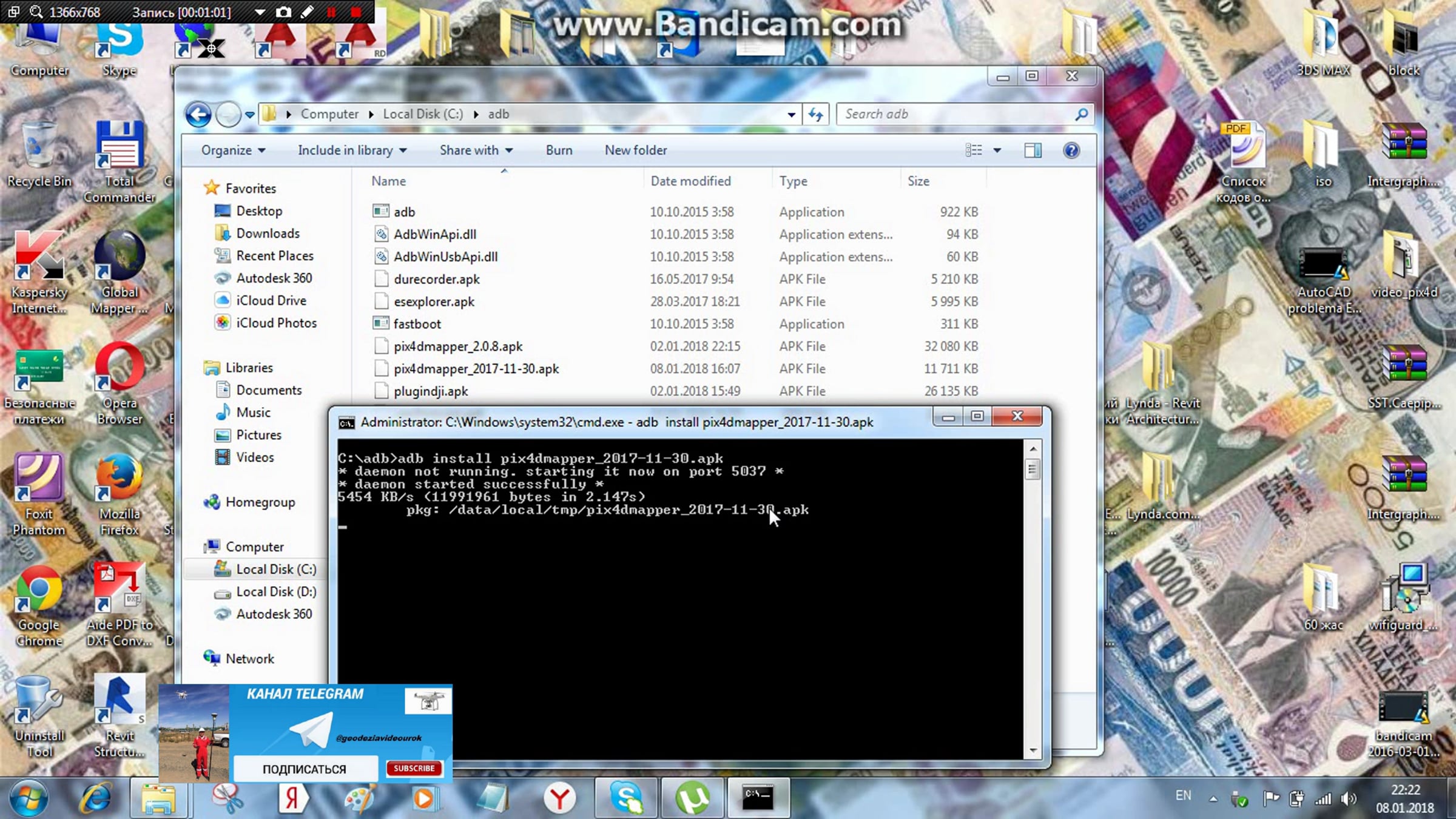The image size is (1456, 819).
Task: Go back in Explorer navigation
Action: click(198, 114)
